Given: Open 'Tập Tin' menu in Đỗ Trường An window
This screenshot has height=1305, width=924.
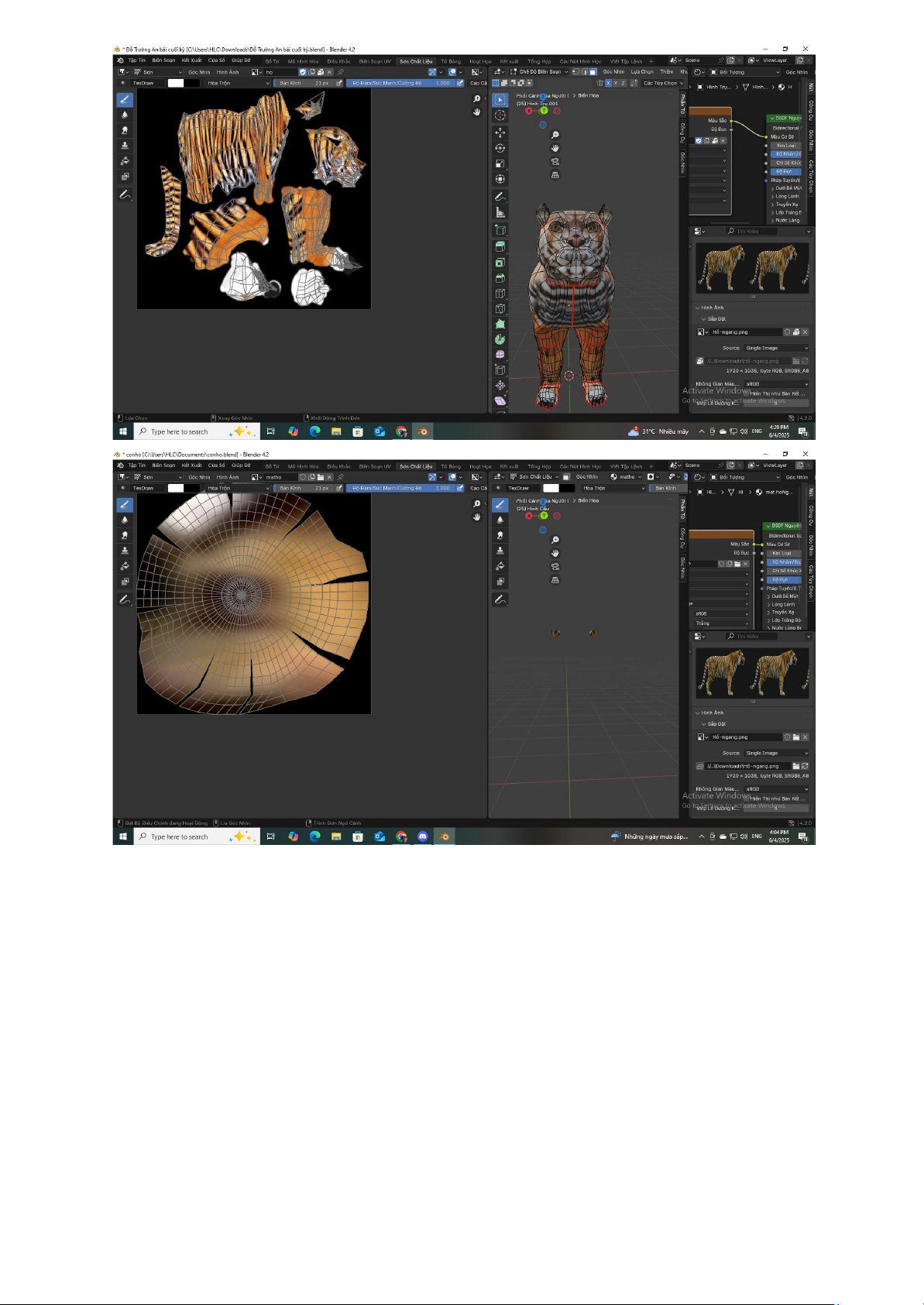Looking at the screenshot, I should [x=136, y=60].
